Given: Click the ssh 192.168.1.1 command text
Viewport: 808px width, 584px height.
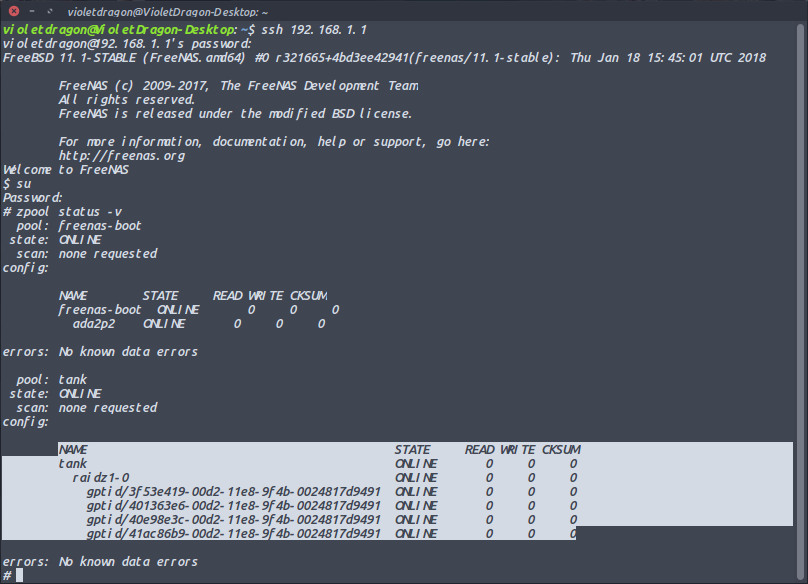Looking at the screenshot, I should point(314,30).
